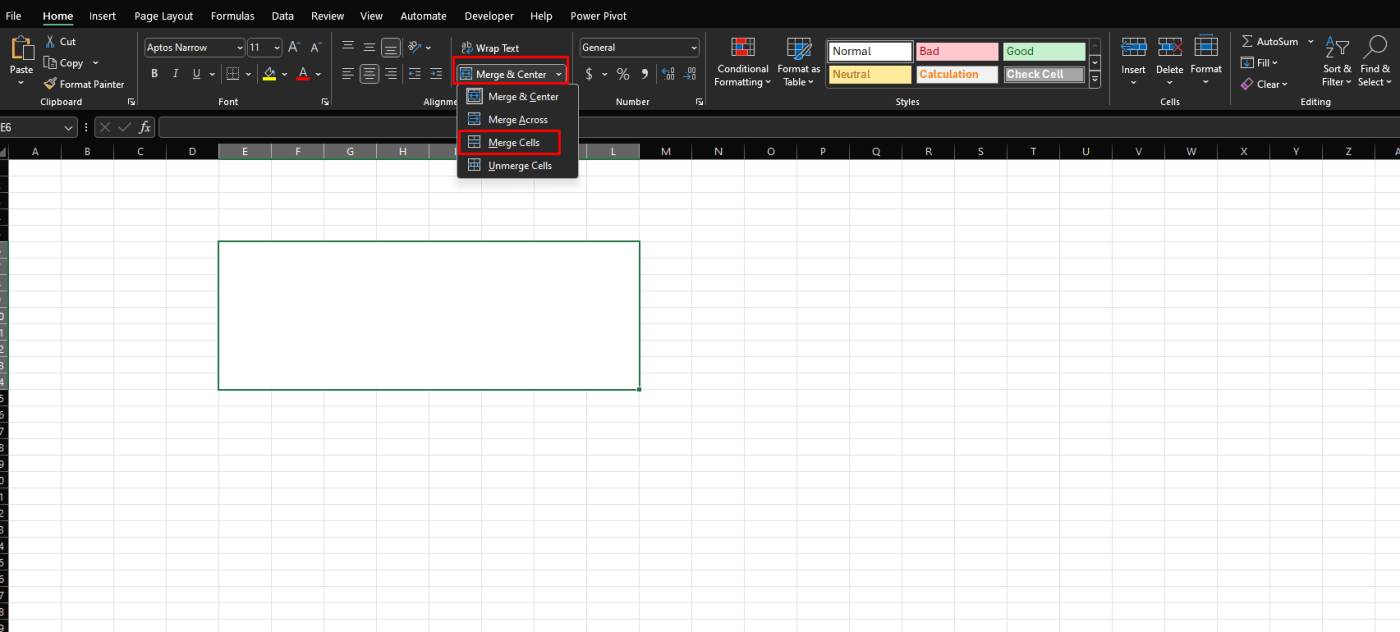This screenshot has height=632, width=1400.
Task: Click inside the formula bar
Action: [x=780, y=127]
